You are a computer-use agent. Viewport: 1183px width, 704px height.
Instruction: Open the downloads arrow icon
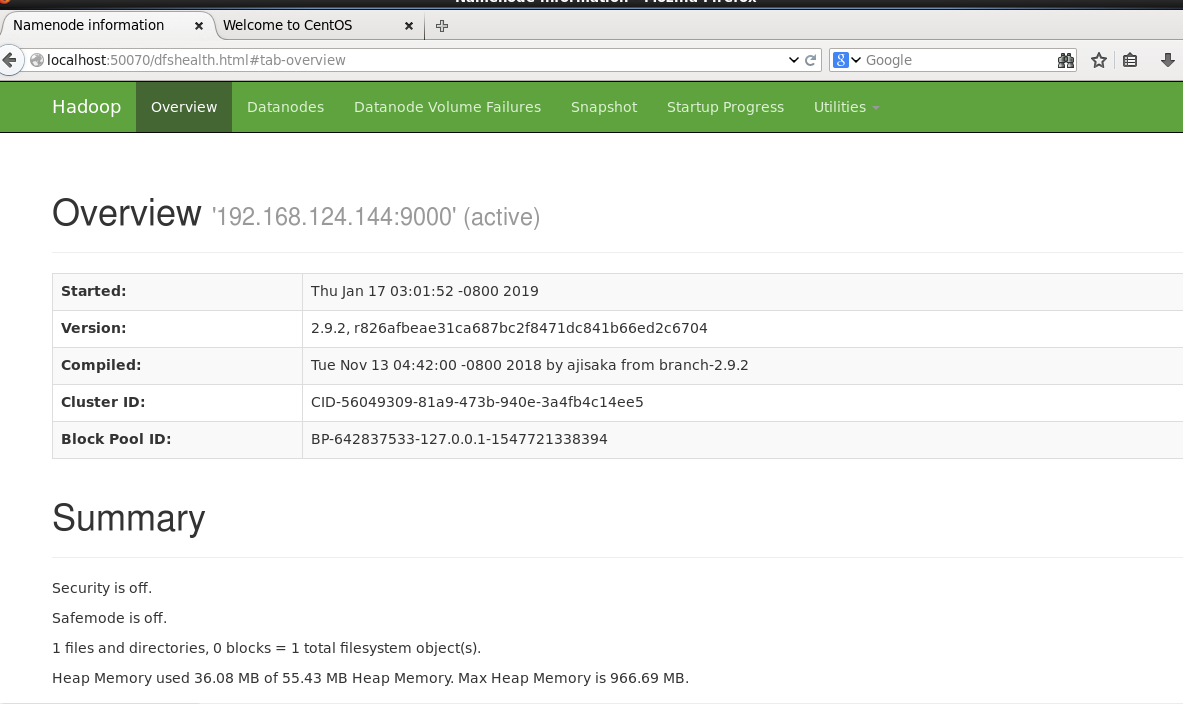coord(1167,60)
